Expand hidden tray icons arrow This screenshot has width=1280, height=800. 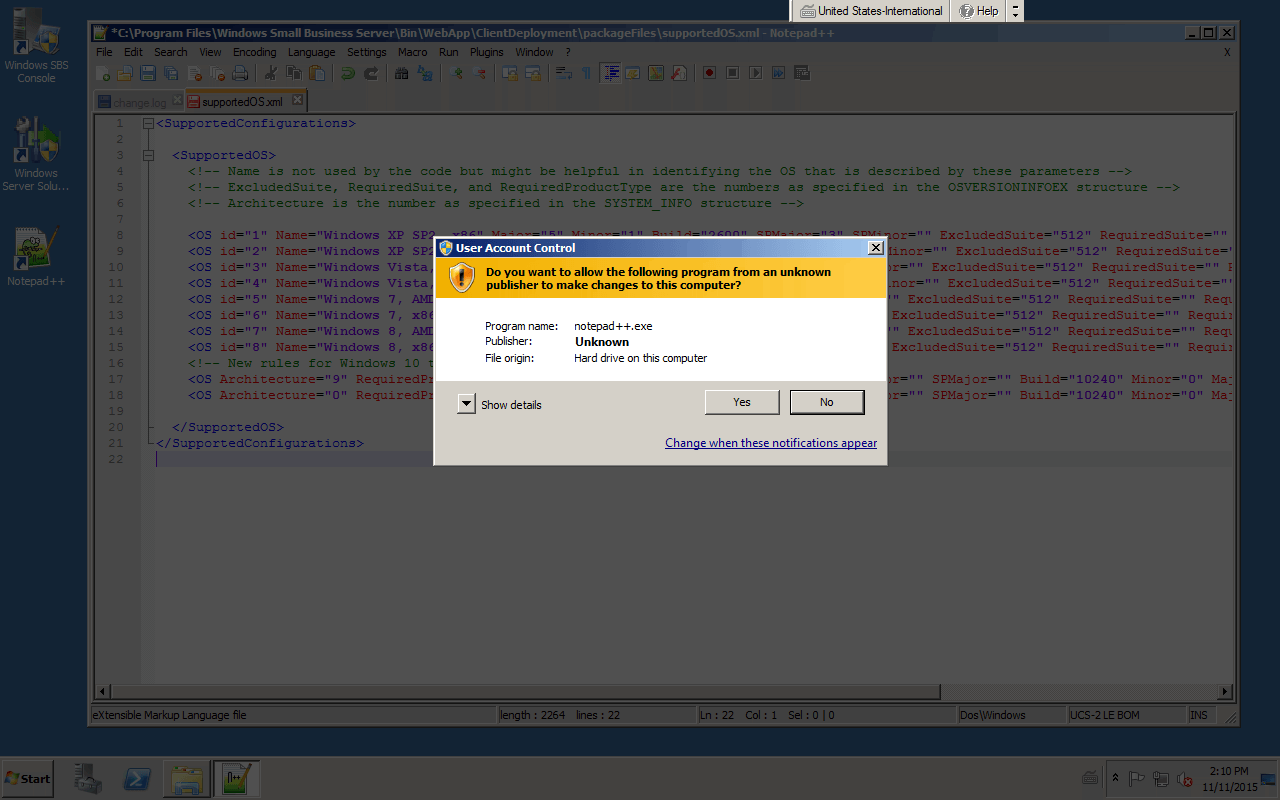point(1115,778)
